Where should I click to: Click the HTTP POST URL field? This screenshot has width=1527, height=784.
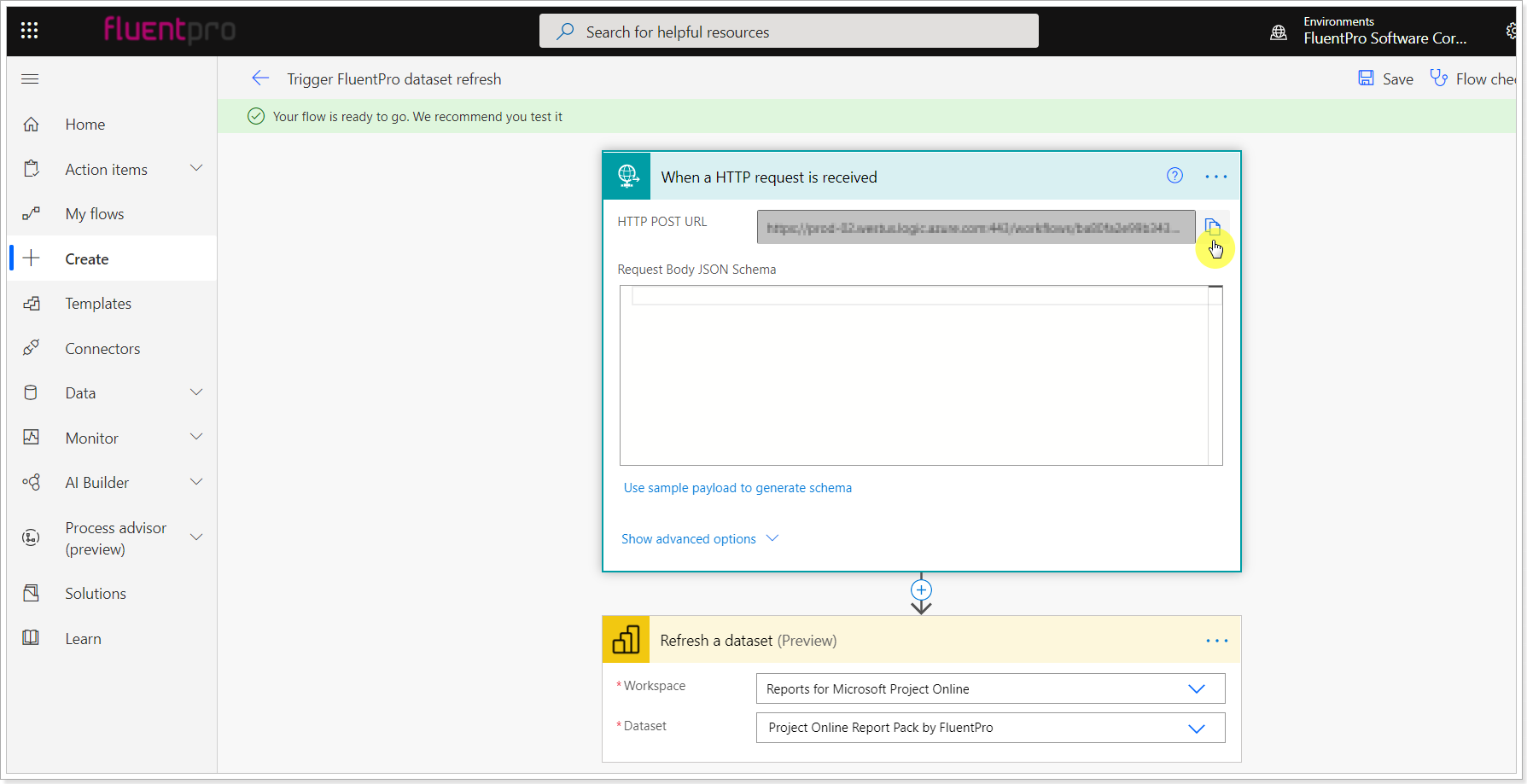click(x=976, y=227)
